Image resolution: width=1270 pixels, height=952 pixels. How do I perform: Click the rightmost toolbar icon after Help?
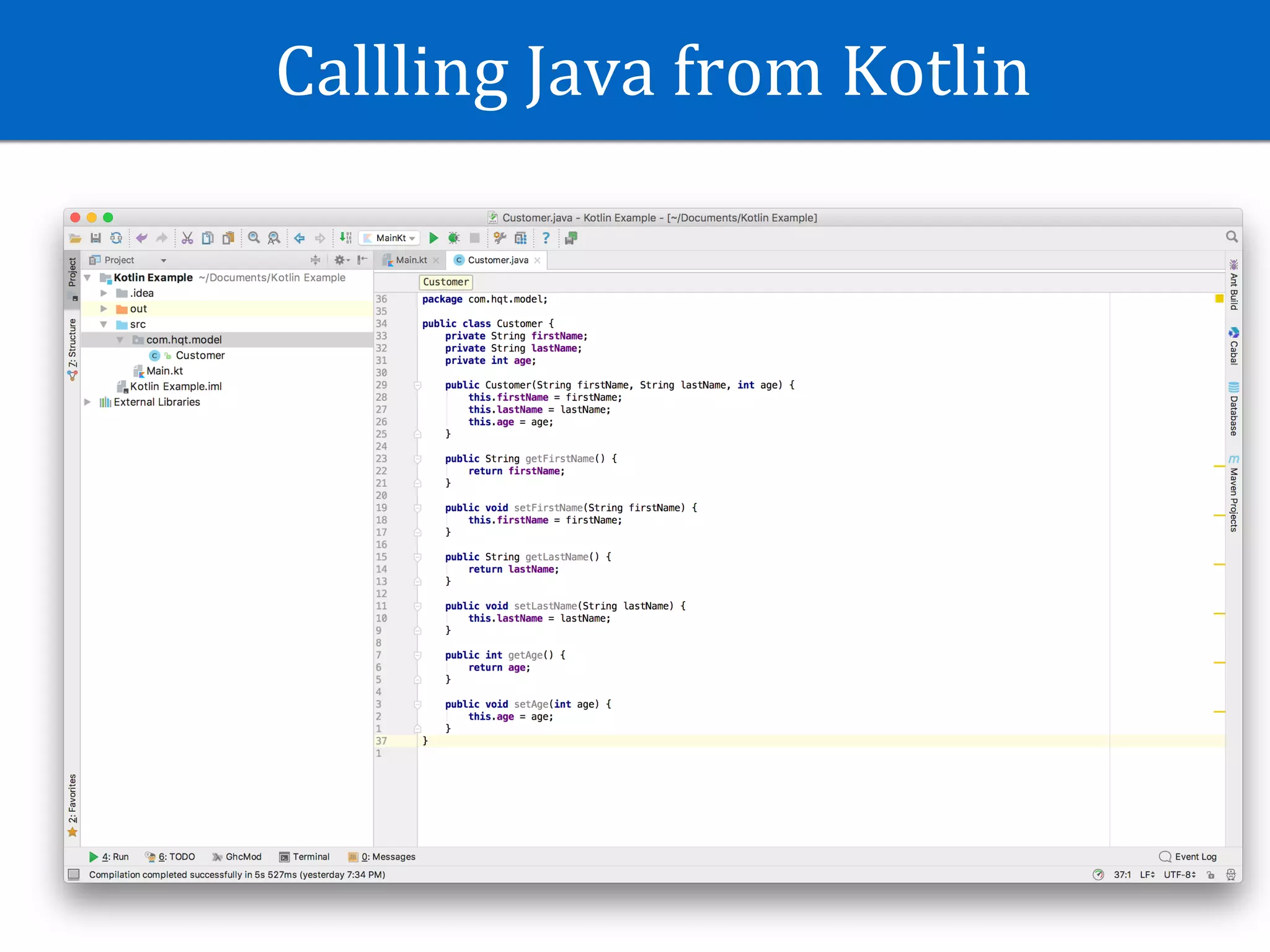(x=571, y=238)
